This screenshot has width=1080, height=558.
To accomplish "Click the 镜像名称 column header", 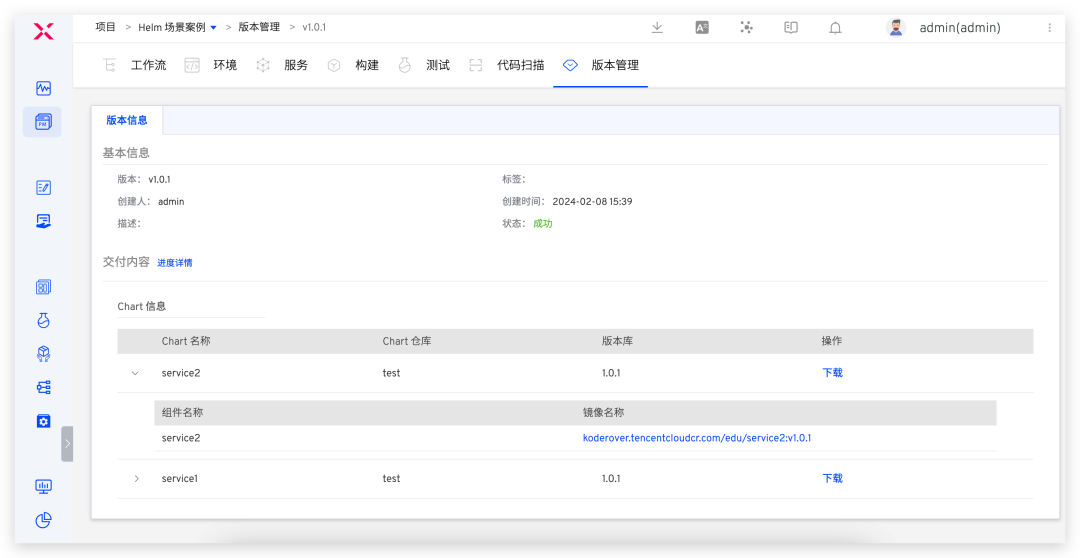I will [603, 413].
